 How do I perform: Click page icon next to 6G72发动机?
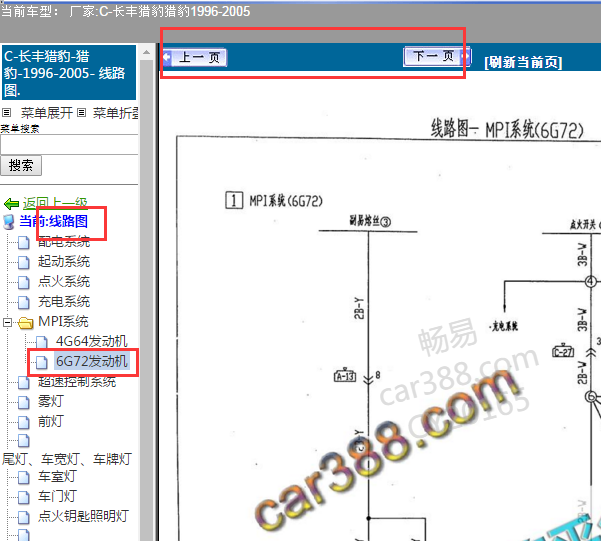click(x=42, y=362)
